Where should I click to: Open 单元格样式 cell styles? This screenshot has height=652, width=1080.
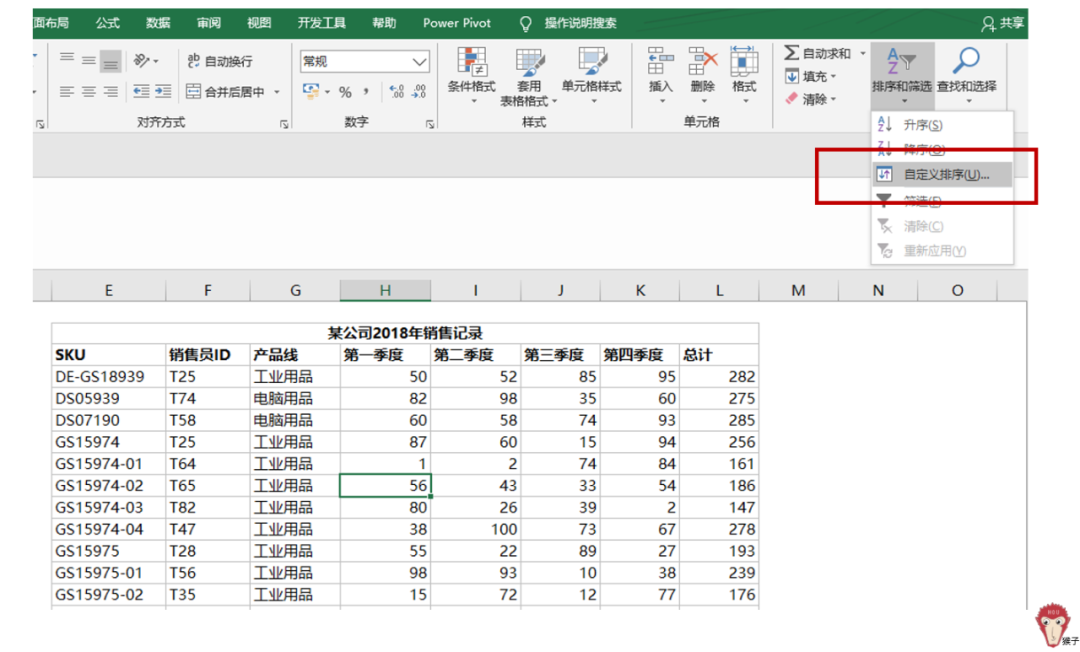pos(592,75)
